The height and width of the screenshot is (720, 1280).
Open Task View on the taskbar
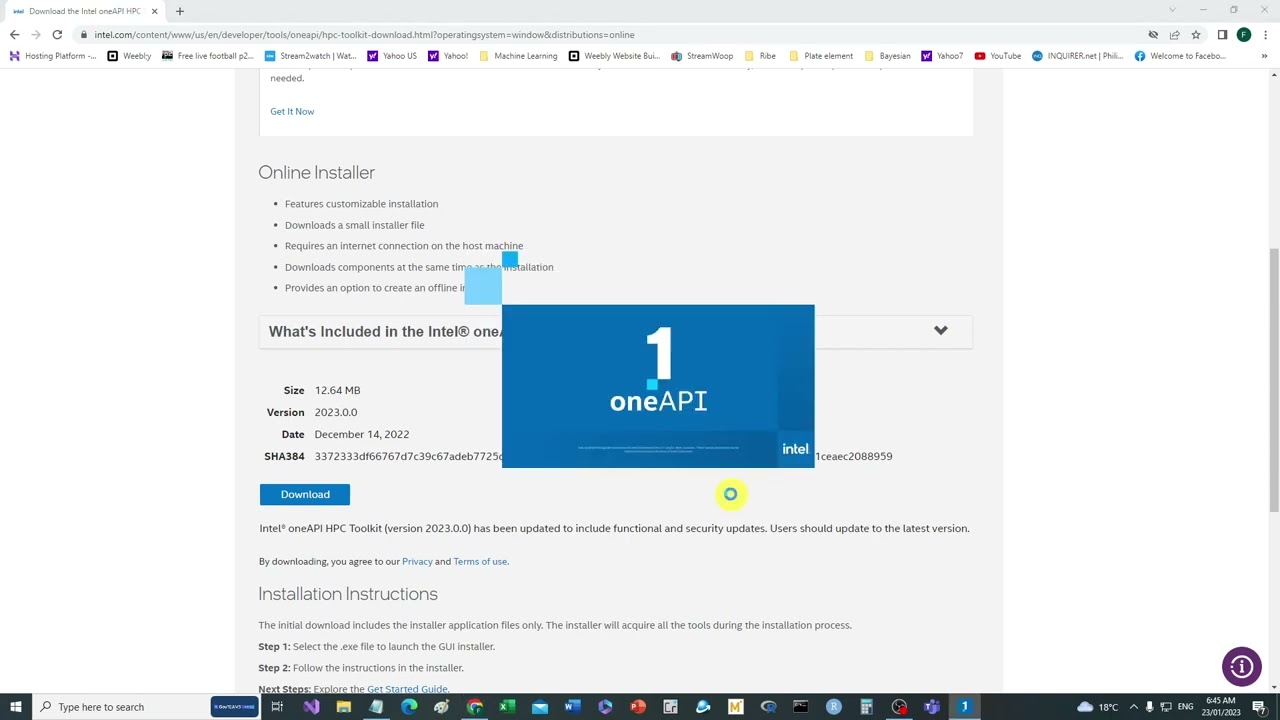[x=277, y=707]
